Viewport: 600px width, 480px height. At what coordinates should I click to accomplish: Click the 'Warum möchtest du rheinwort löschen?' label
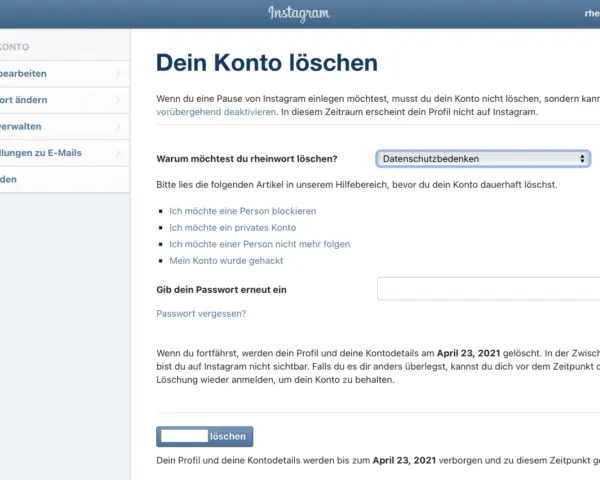tap(247, 159)
